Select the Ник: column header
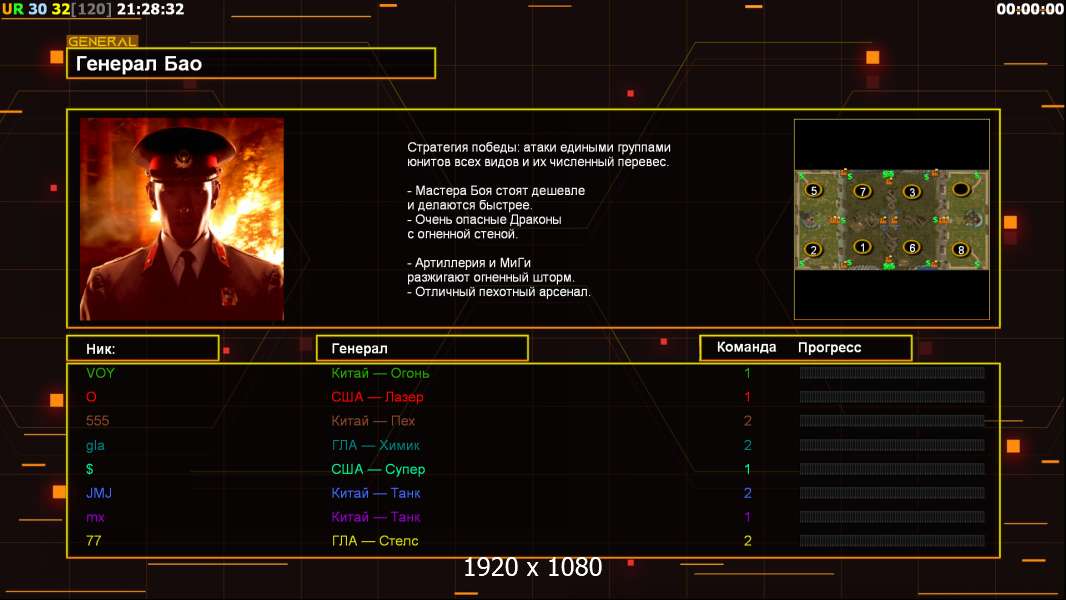The height and width of the screenshot is (600, 1066). point(143,349)
